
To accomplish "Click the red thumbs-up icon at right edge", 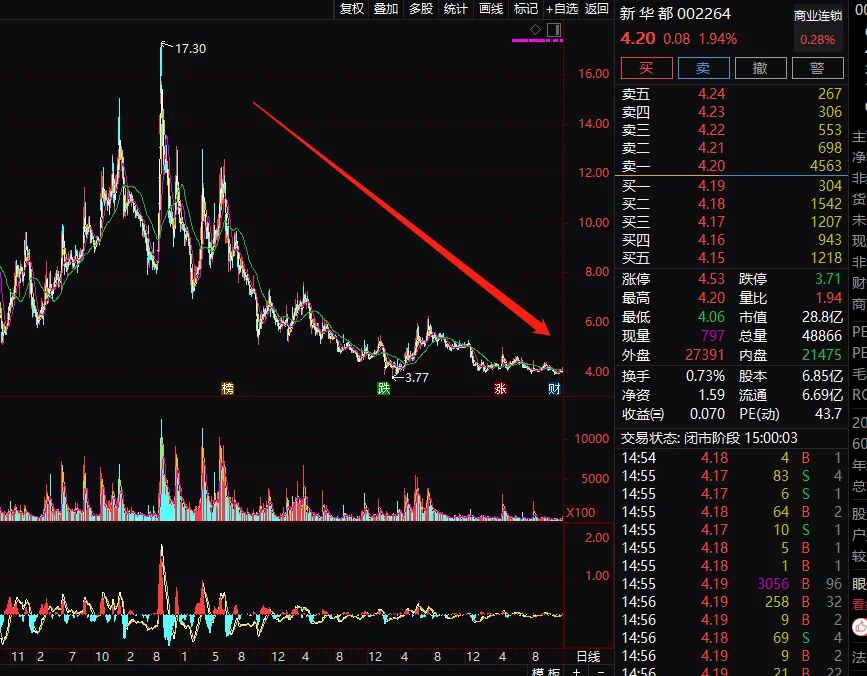I will [x=860, y=627].
